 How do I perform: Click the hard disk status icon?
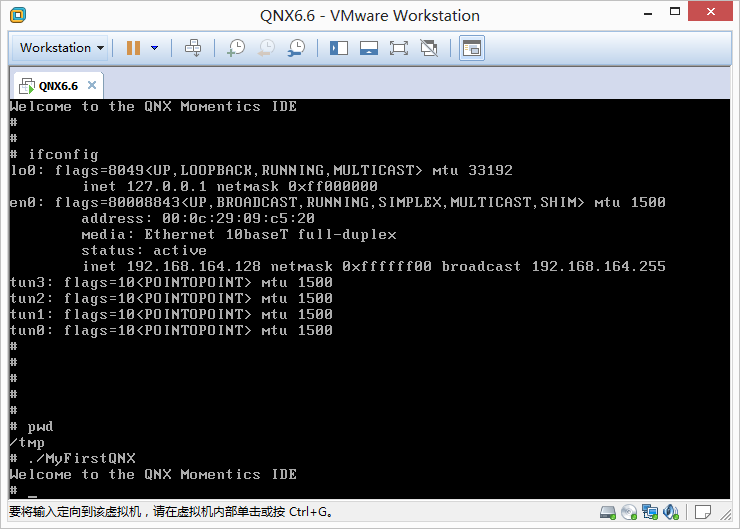pos(608,512)
